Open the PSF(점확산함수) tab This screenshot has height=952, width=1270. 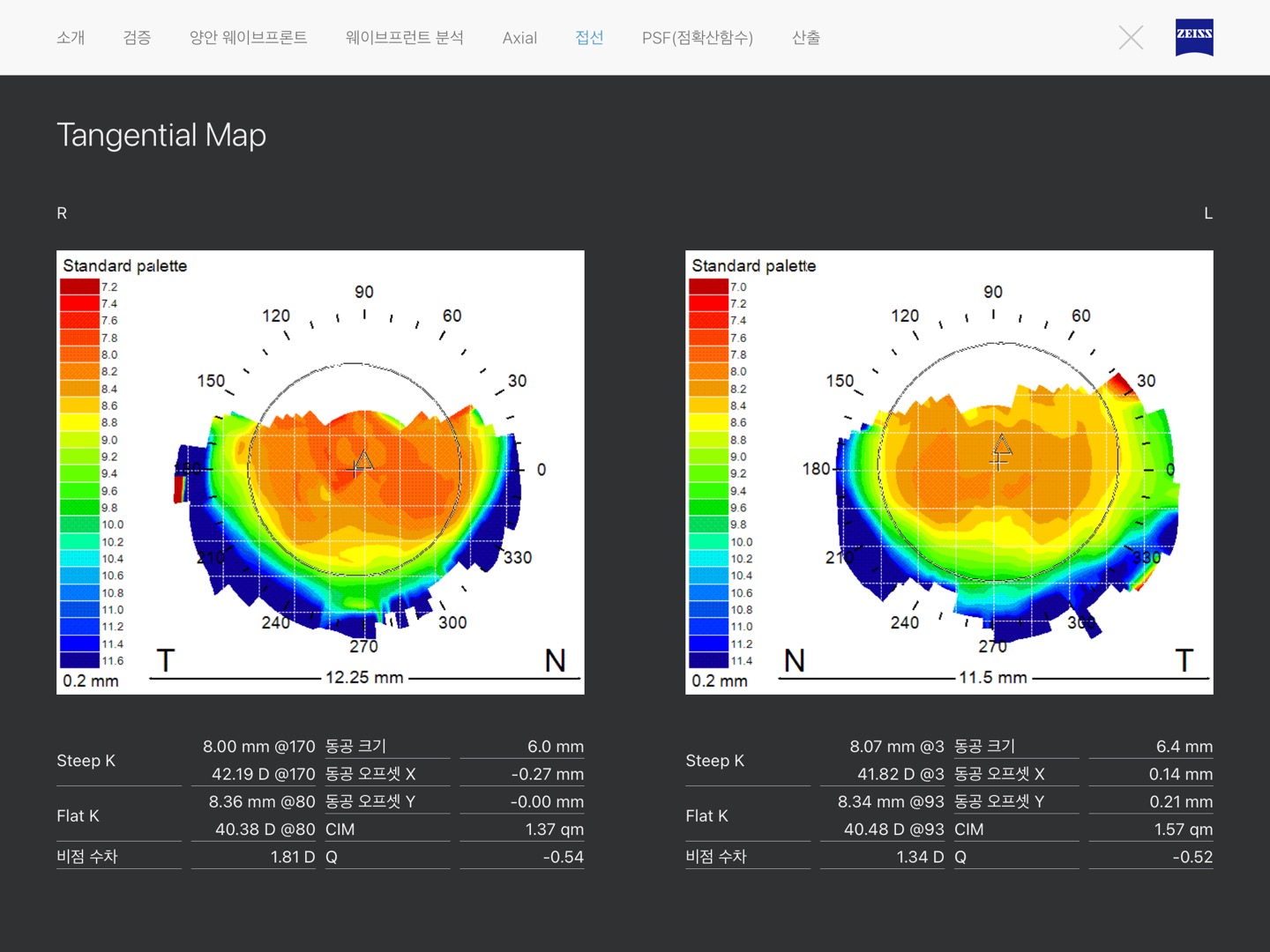pos(697,37)
